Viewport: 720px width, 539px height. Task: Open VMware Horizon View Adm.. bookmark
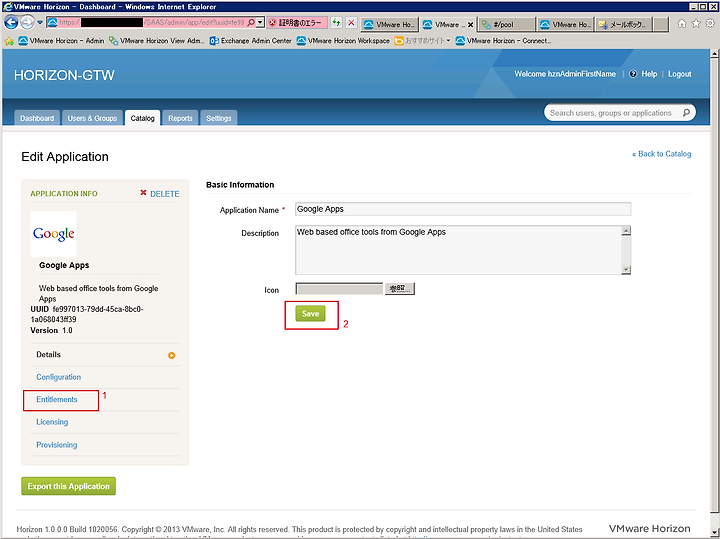(156, 41)
